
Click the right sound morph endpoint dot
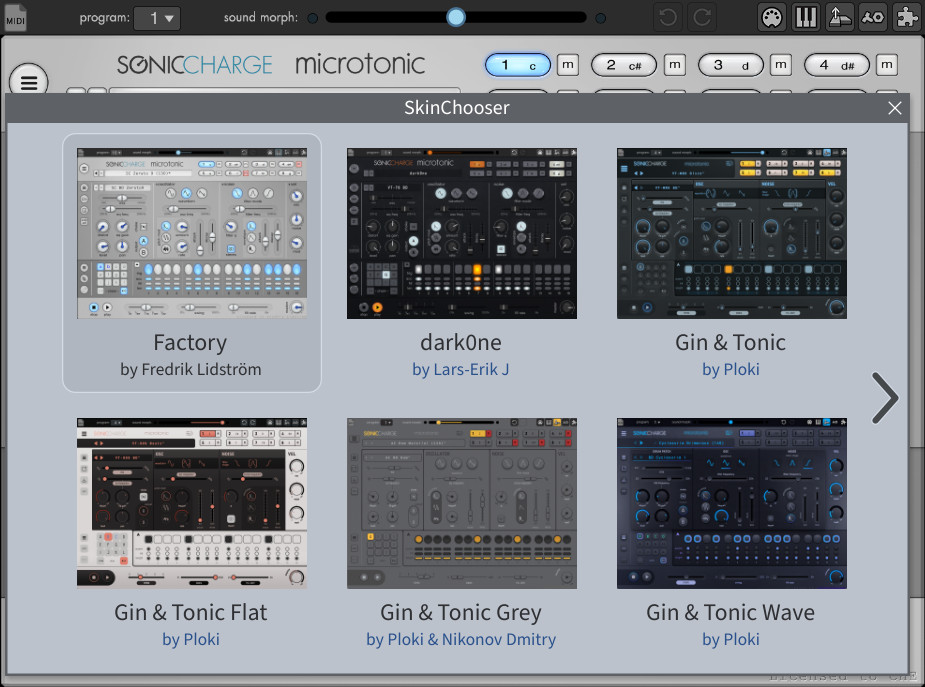pos(601,18)
